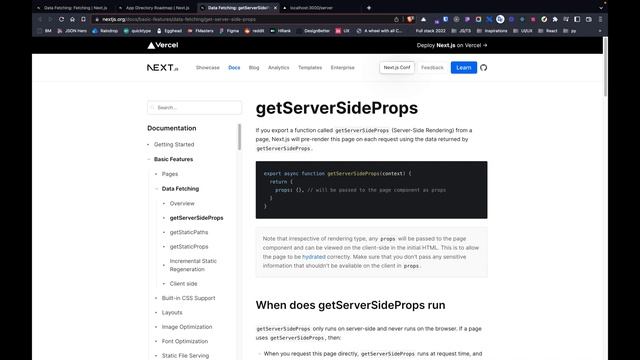The height and width of the screenshot is (360, 640).
Task: Expand Built-in CSS Support in sidebar
Action: (x=188, y=298)
